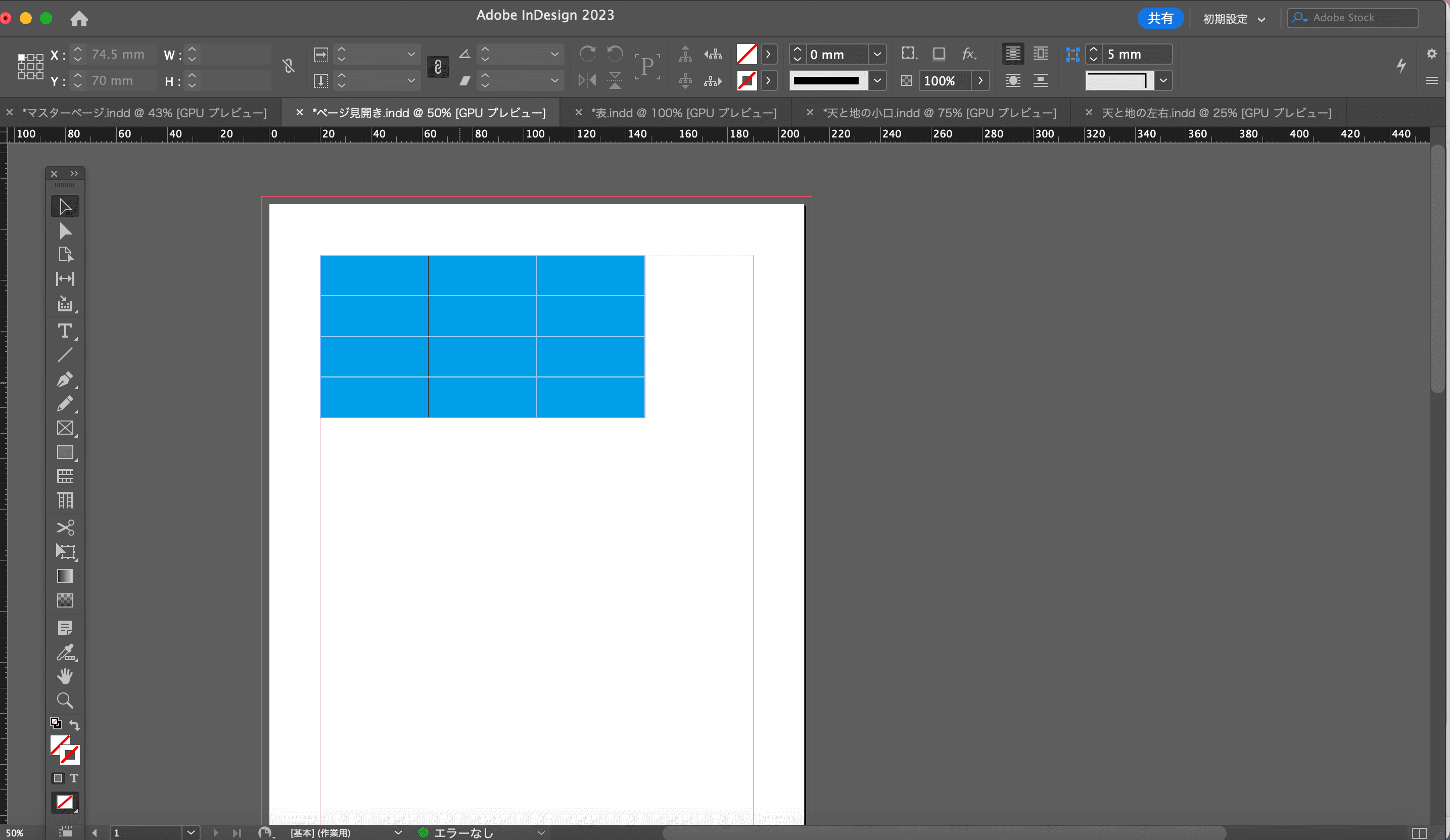This screenshot has height=840, width=1450.
Task: Select the Line tool
Action: coord(65,355)
